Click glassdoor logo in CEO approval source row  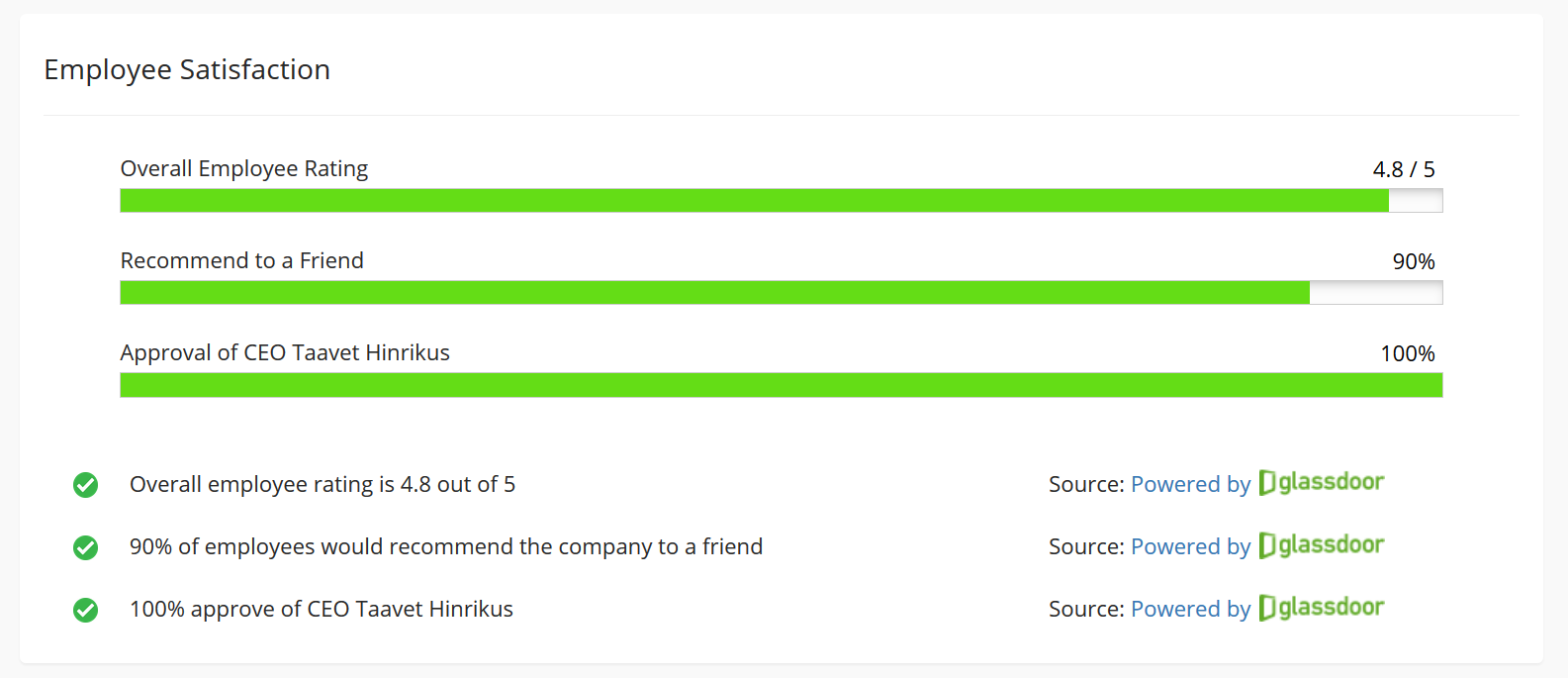tap(1321, 607)
